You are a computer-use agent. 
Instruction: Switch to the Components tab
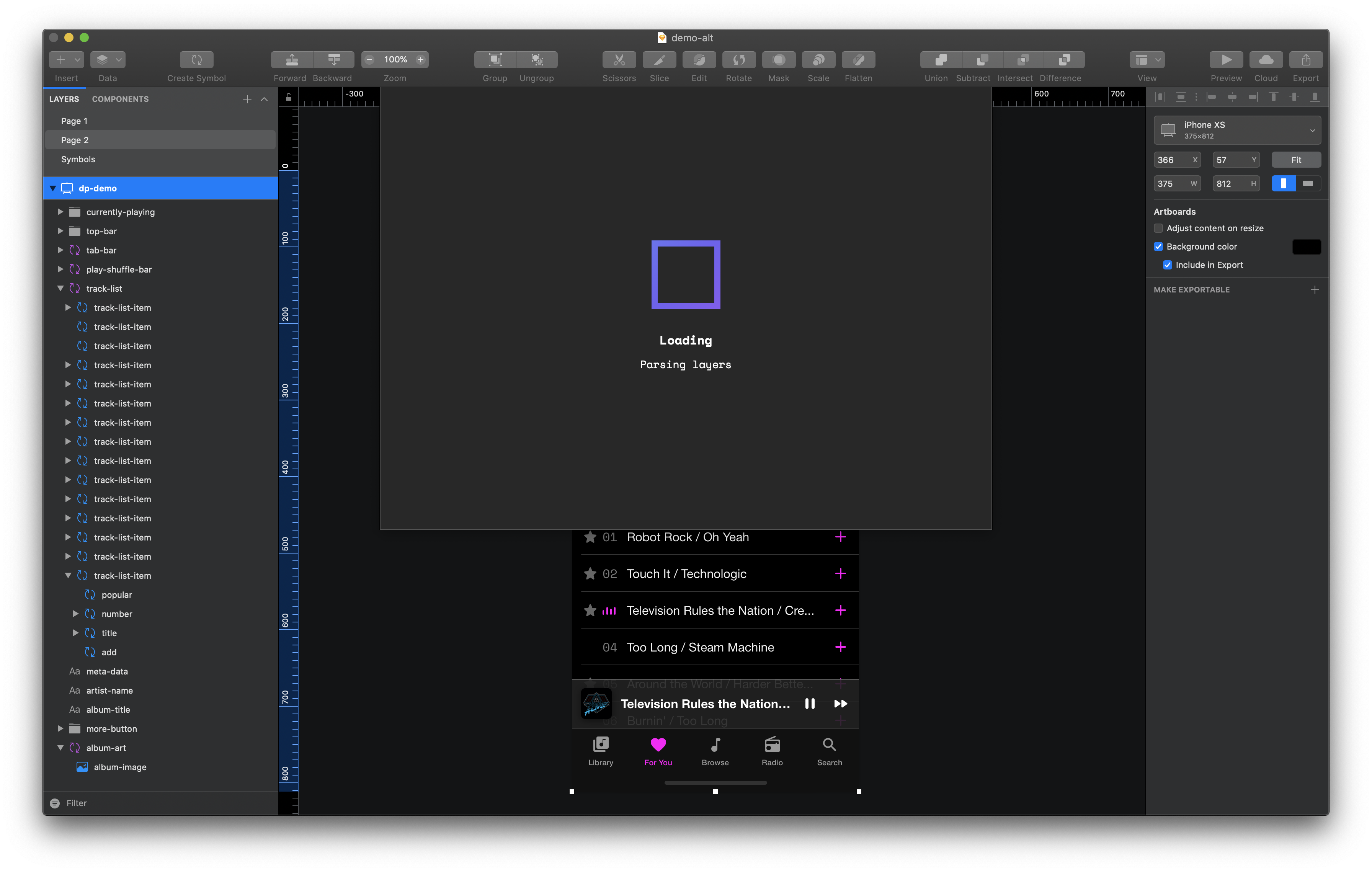click(120, 99)
